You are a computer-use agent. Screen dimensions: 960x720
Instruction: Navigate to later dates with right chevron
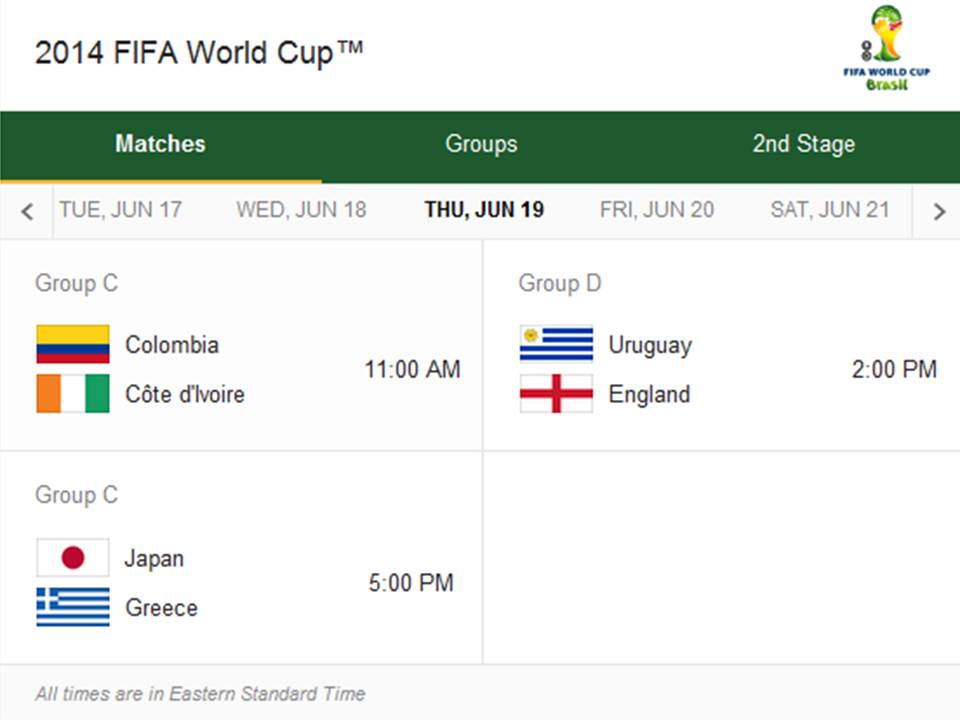(938, 211)
